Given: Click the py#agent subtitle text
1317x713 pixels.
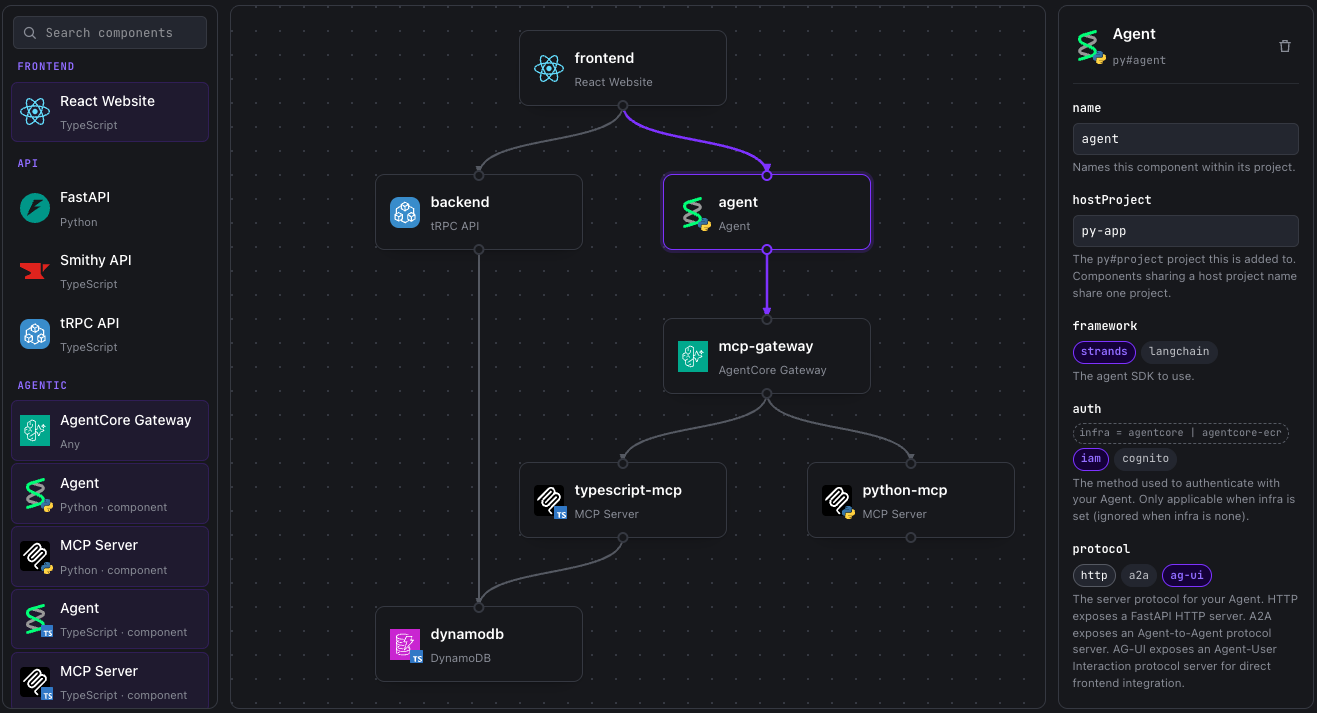Looking at the screenshot, I should [x=1139, y=60].
